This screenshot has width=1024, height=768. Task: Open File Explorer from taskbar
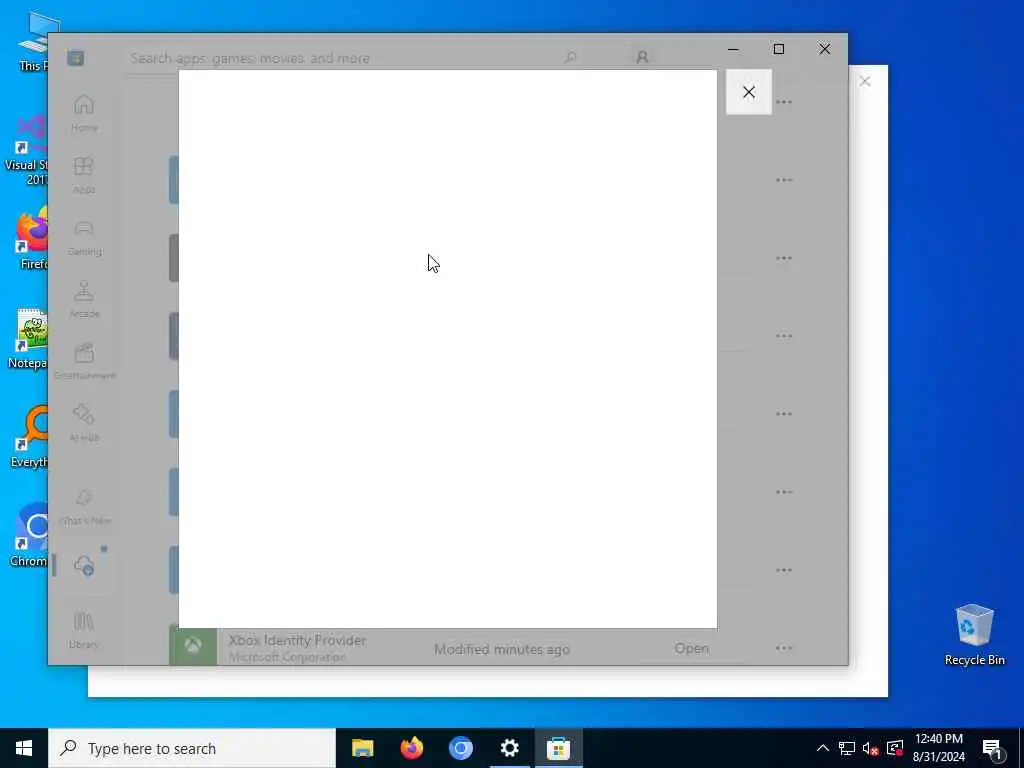[362, 748]
